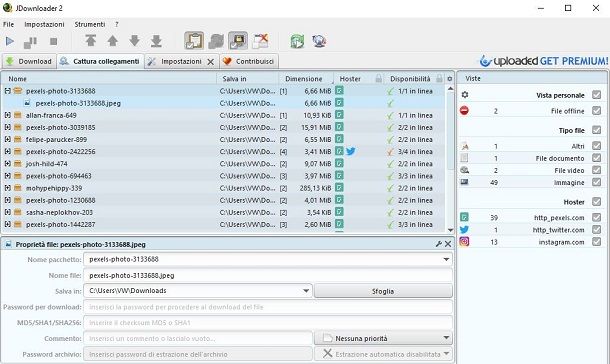Viewport: 610px width, 364px height.
Task: Uncheck the instagram.com checkbox
Action: 596,242
